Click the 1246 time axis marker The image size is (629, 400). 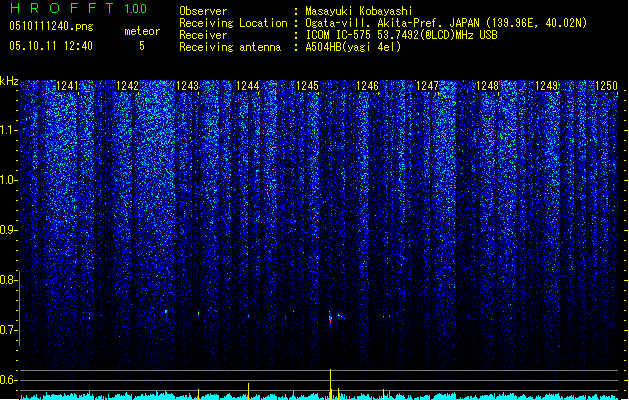pyautogui.click(x=367, y=86)
